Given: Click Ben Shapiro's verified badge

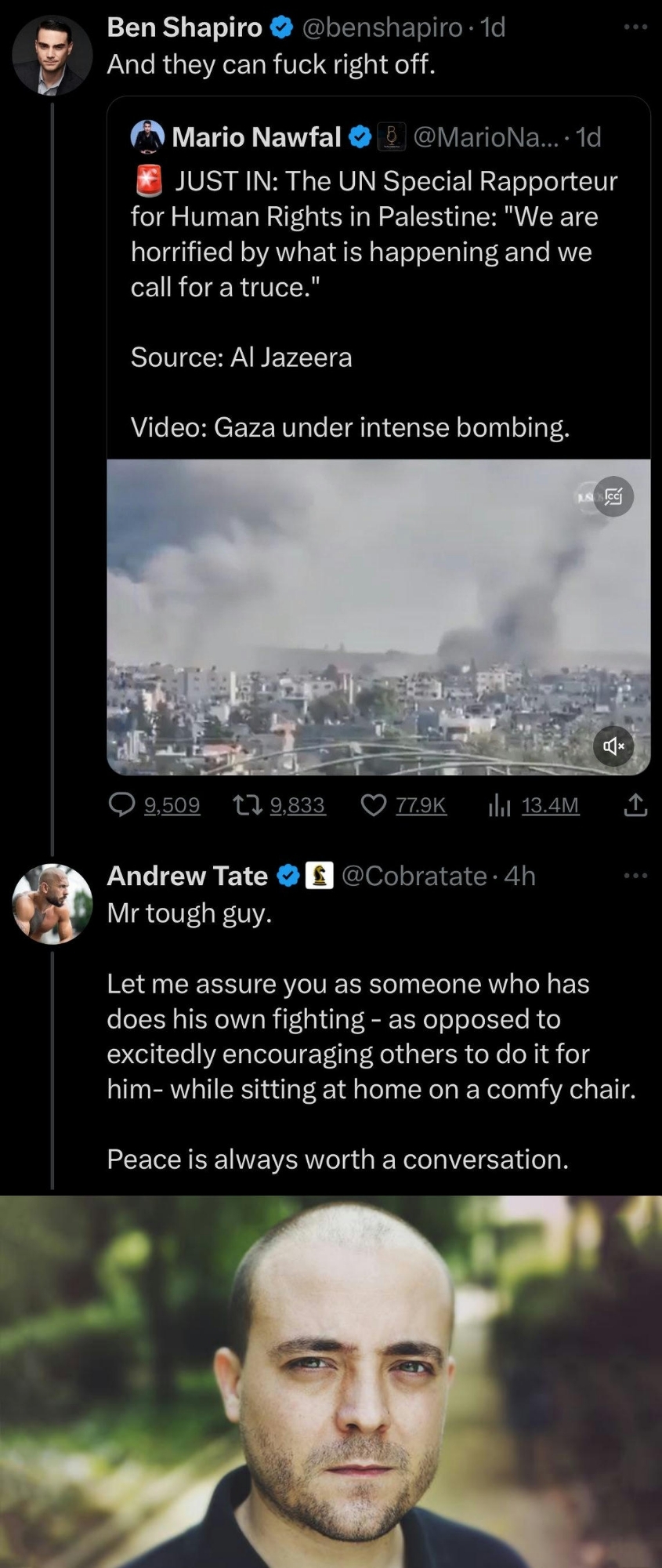Looking at the screenshot, I should (280, 28).
